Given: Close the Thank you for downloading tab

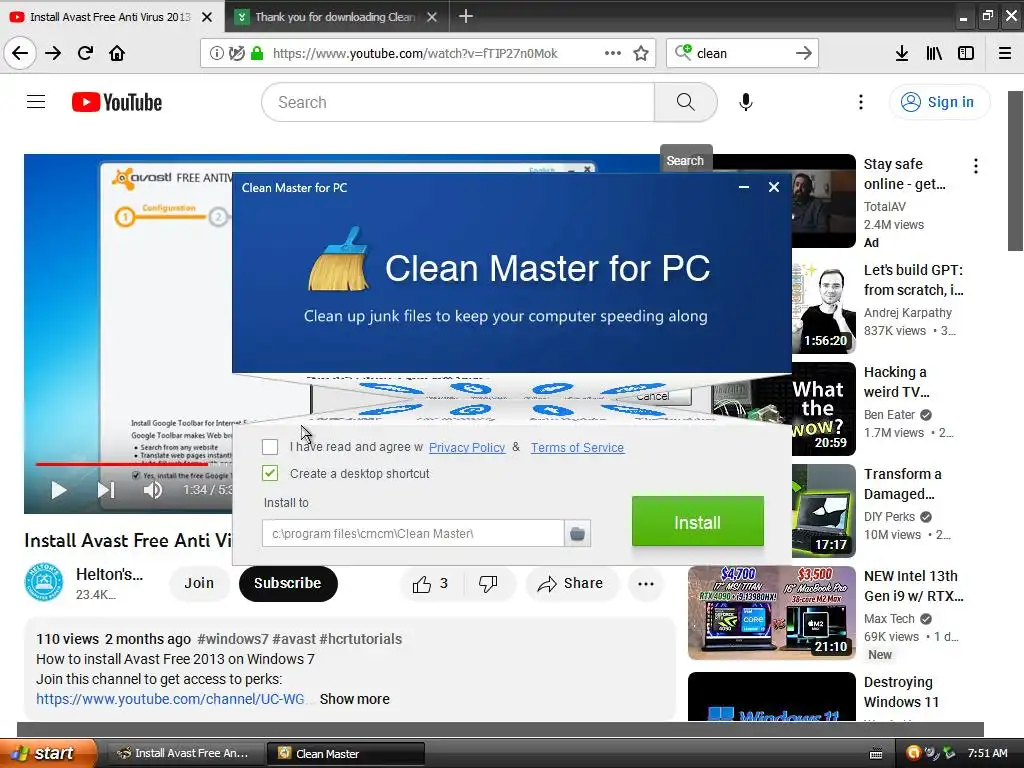Looking at the screenshot, I should 432,17.
